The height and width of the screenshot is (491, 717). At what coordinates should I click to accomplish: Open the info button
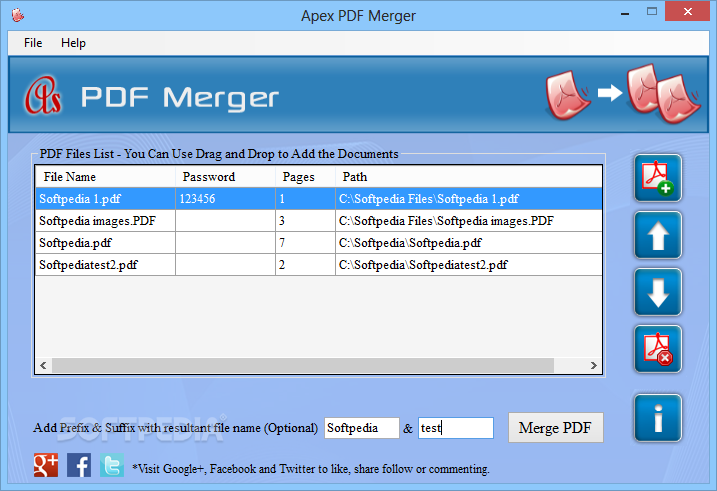click(658, 418)
